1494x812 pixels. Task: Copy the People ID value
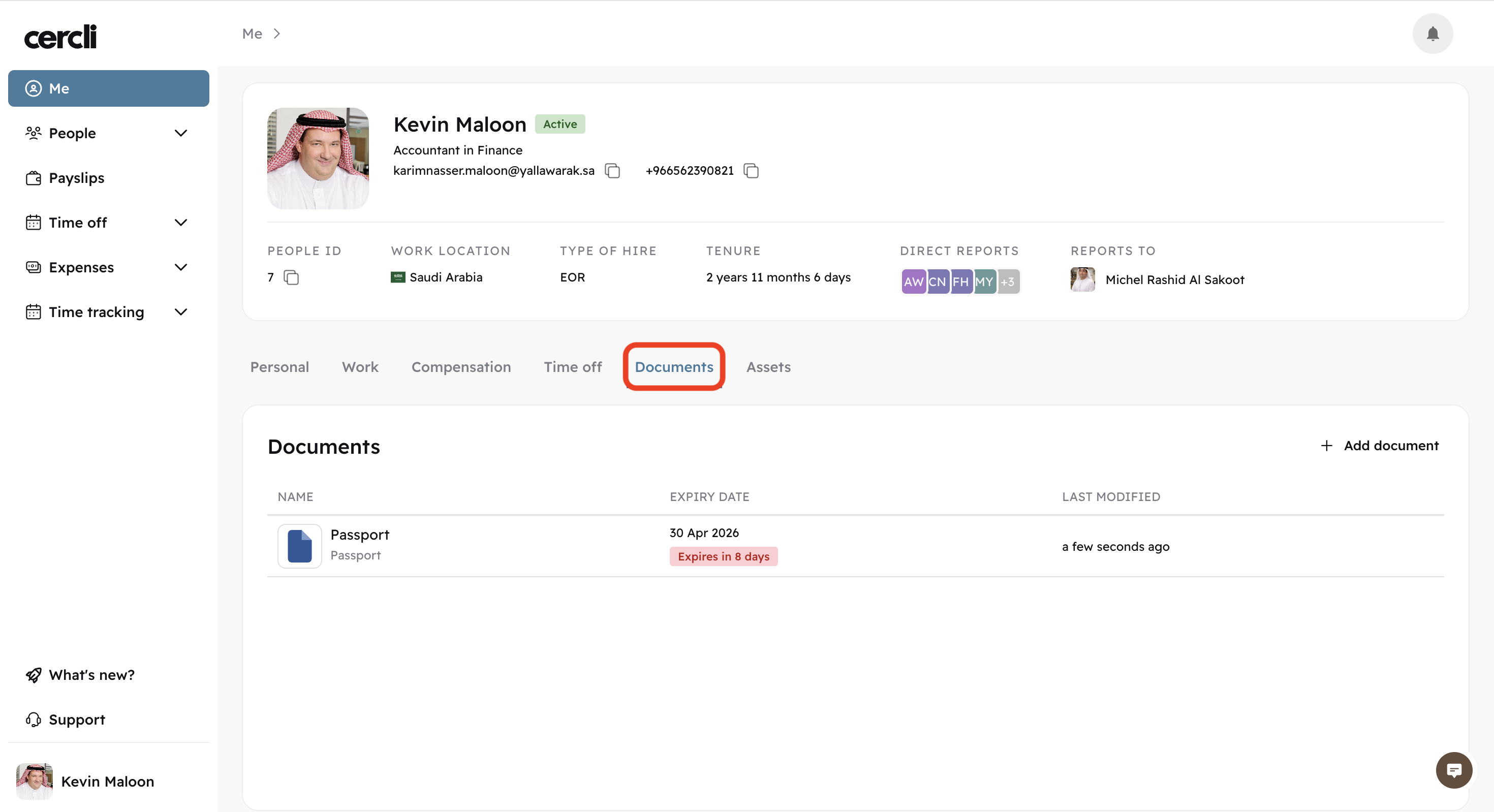pyautogui.click(x=291, y=277)
